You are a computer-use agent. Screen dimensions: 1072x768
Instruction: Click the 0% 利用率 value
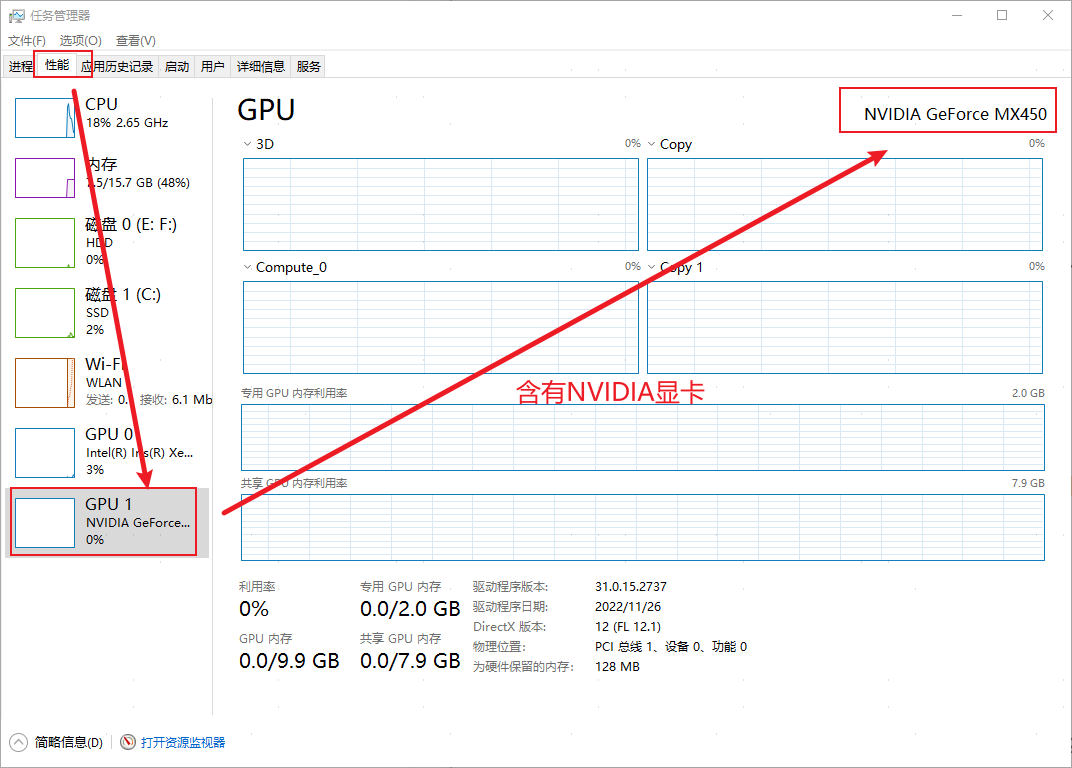pos(254,609)
